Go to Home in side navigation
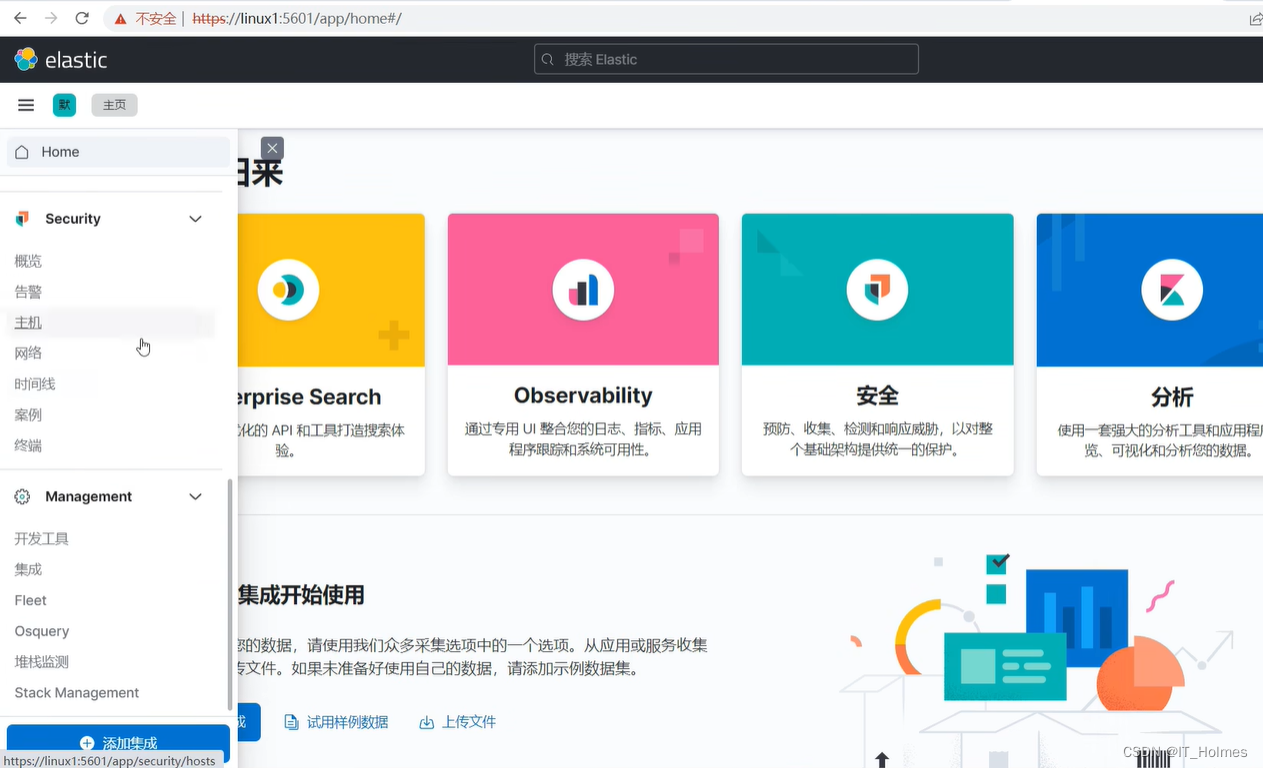This screenshot has width=1263, height=768. click(118, 152)
